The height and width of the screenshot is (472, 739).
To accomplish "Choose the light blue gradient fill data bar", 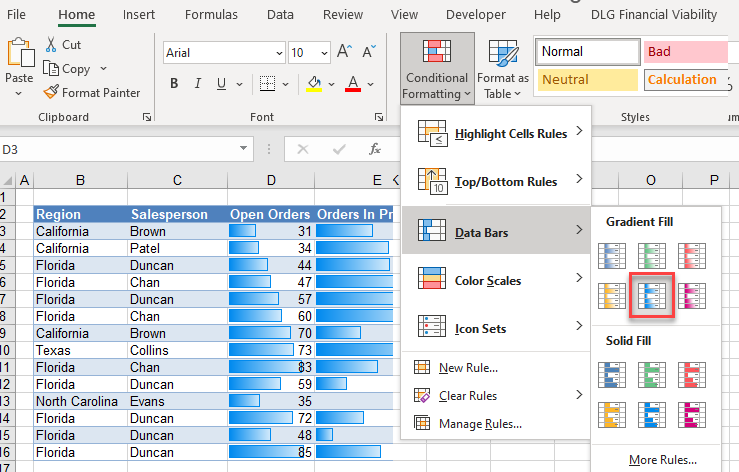I will point(652,296).
